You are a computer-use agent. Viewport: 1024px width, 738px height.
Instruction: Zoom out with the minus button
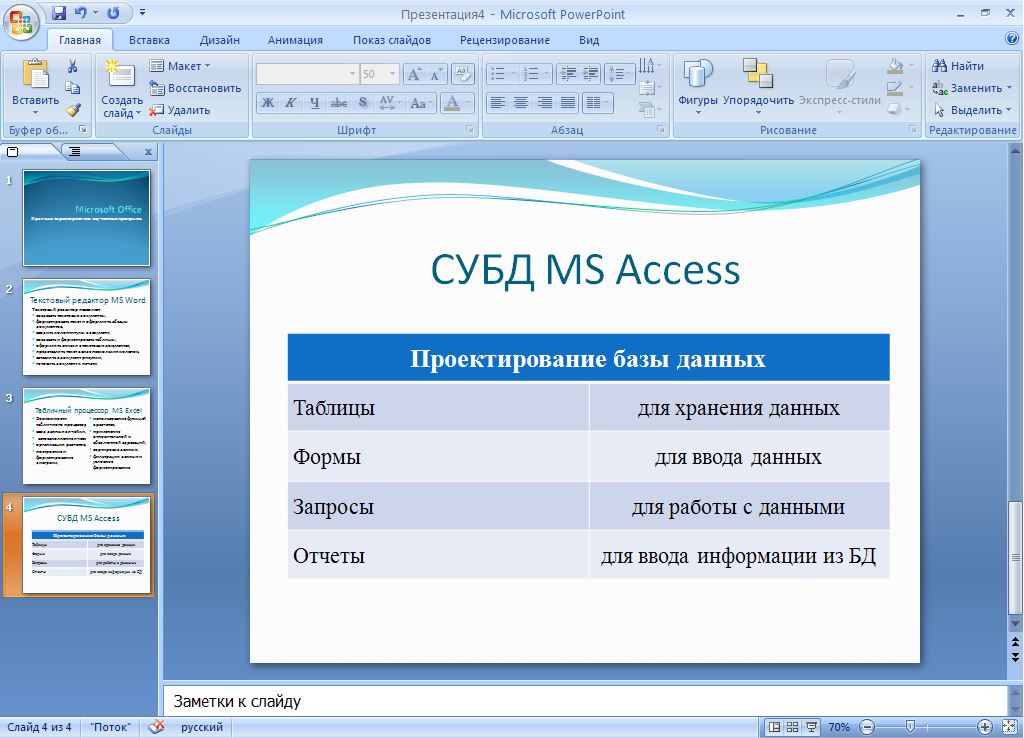tap(867, 727)
